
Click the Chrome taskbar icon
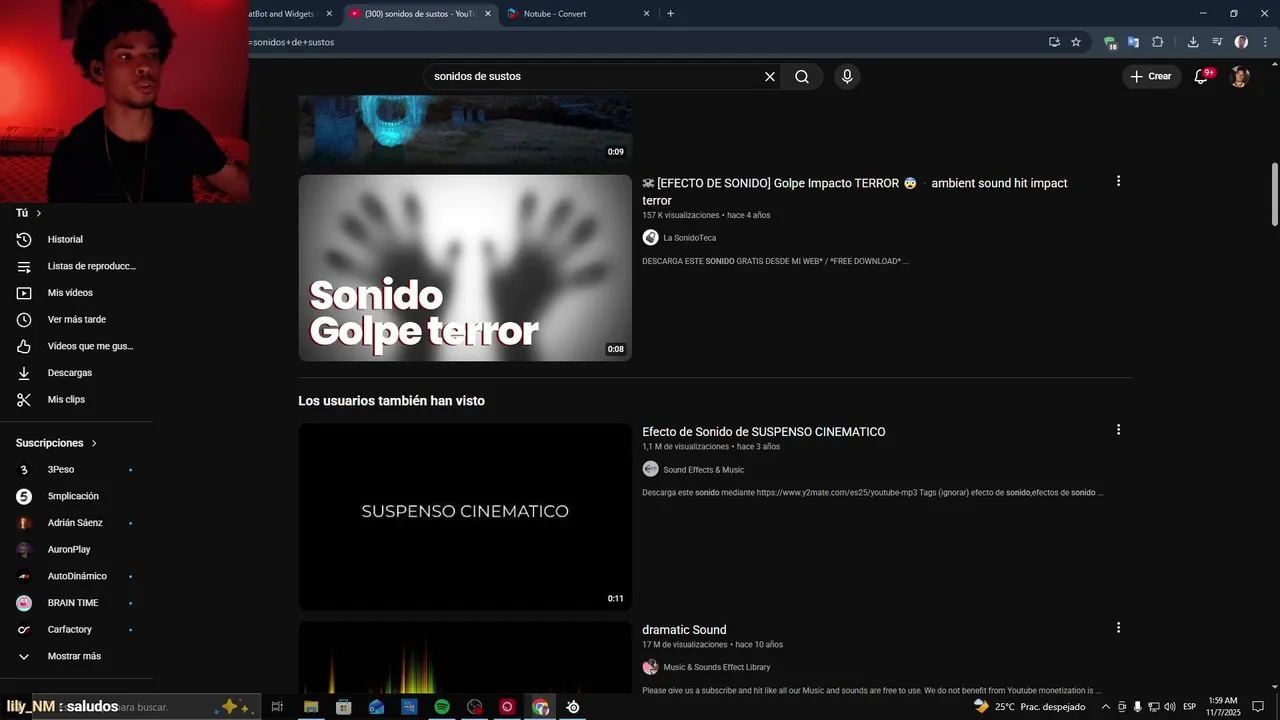pos(540,707)
